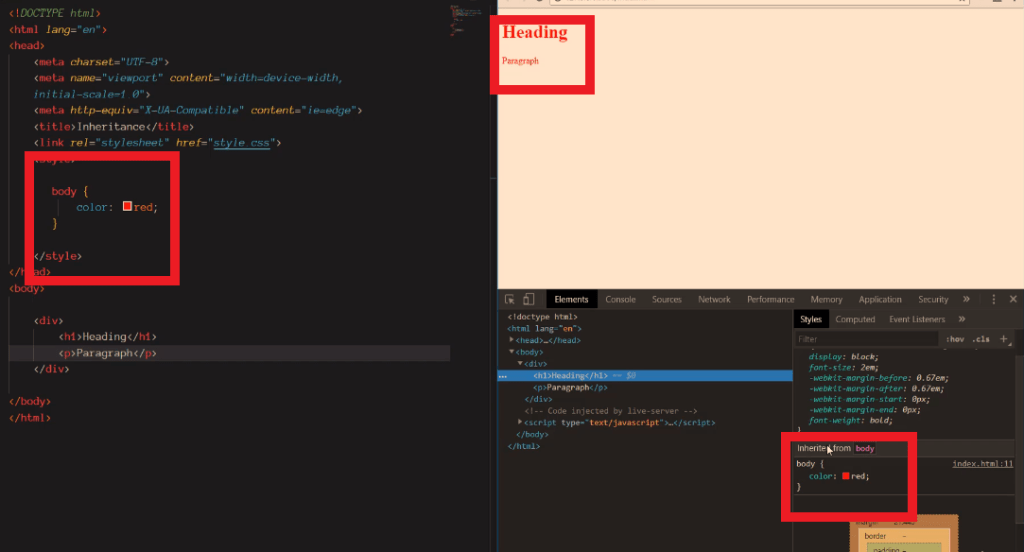Collapse the body node in DOM tree
The width and height of the screenshot is (1024, 552).
pyautogui.click(x=512, y=352)
